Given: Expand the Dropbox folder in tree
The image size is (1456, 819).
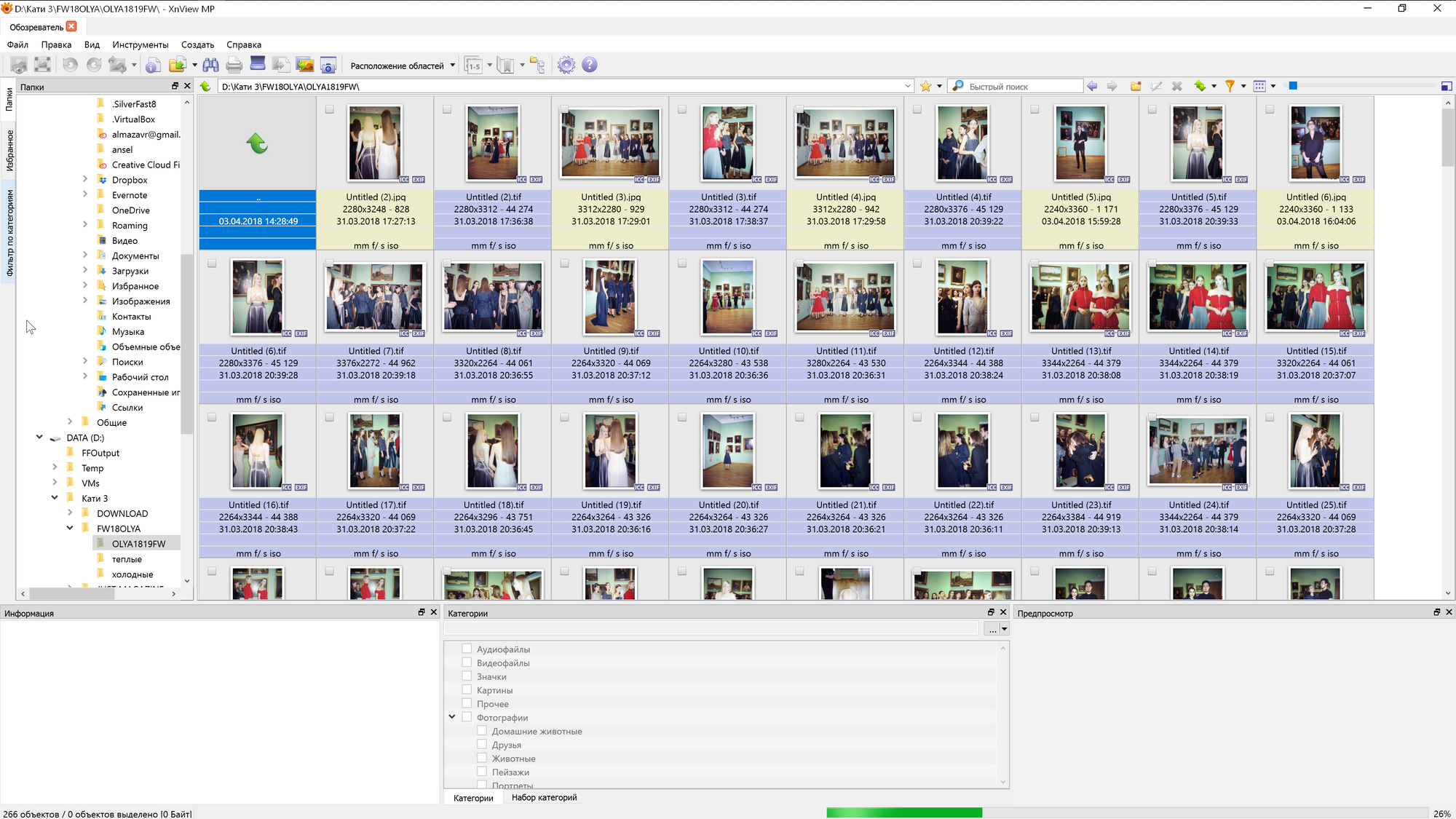Looking at the screenshot, I should (85, 179).
